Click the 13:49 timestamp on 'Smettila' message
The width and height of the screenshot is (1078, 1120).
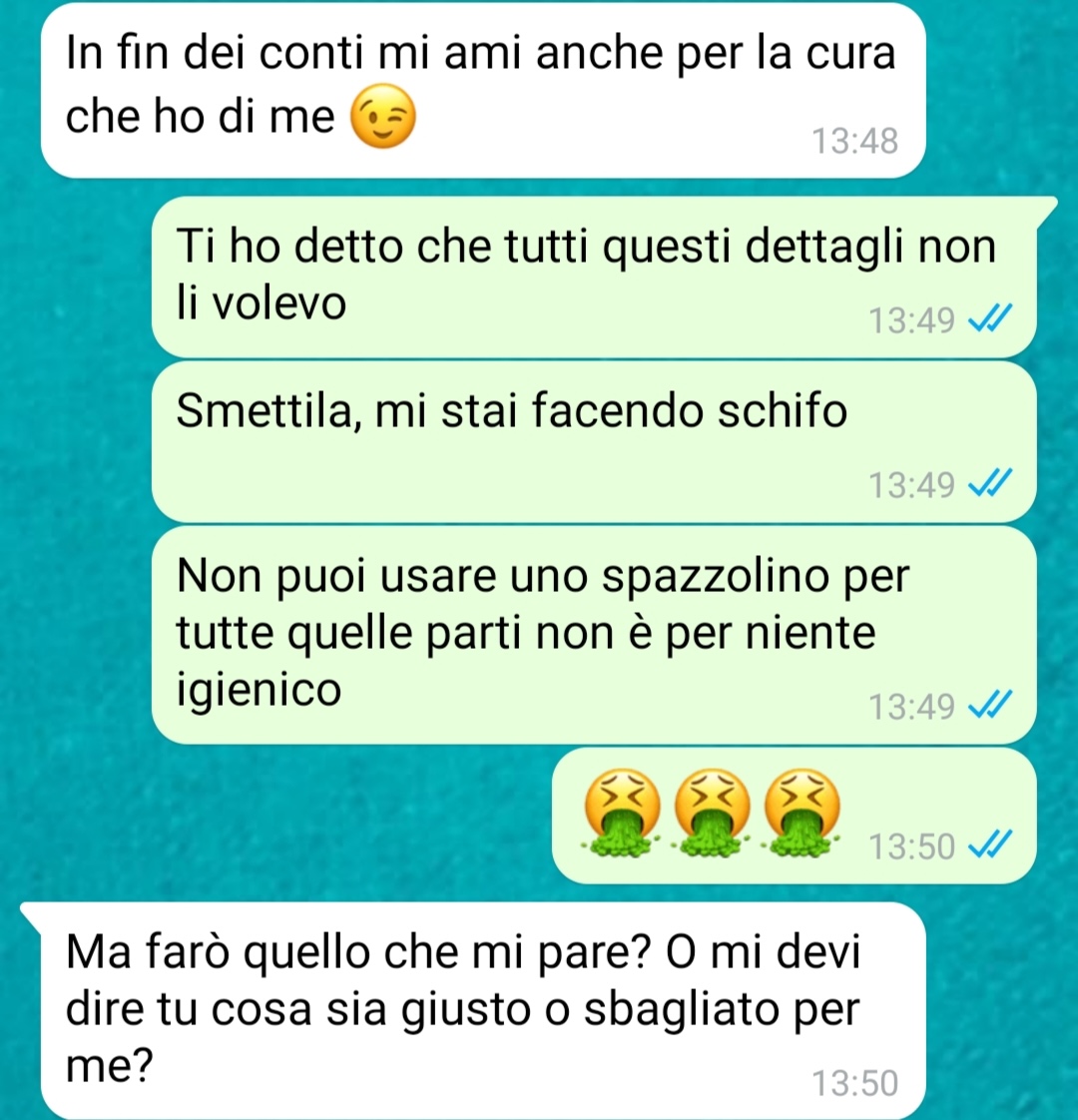911,485
